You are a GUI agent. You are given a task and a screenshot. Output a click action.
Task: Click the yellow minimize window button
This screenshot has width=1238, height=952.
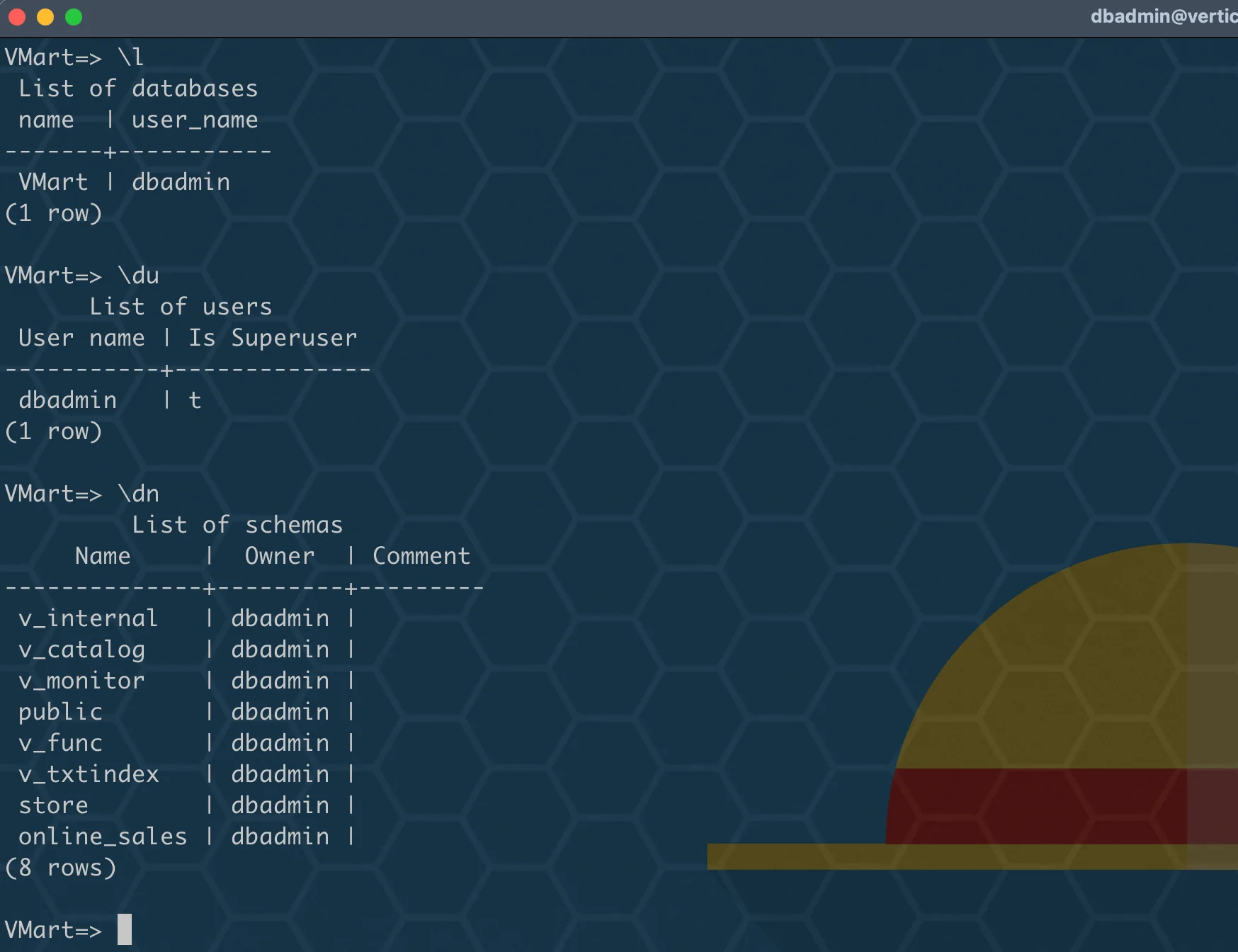45,17
